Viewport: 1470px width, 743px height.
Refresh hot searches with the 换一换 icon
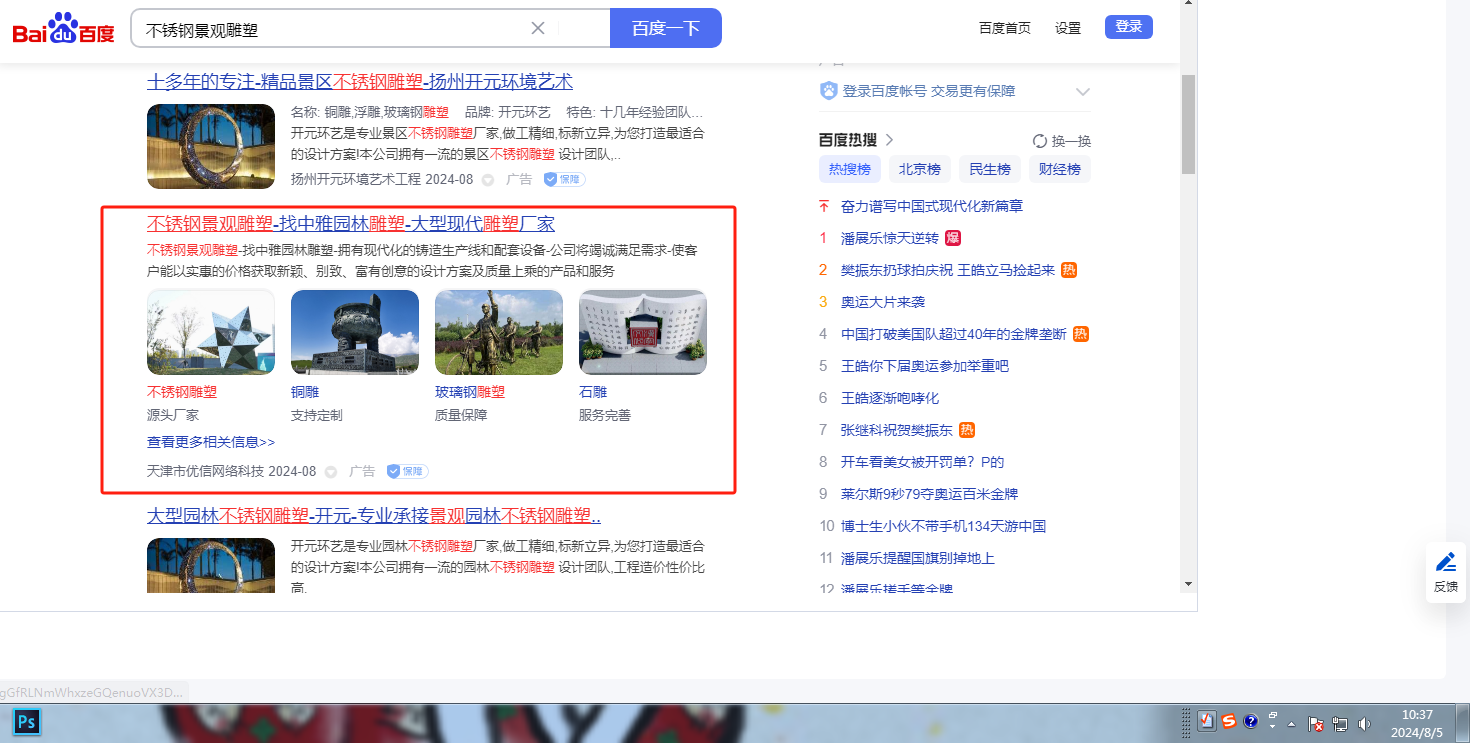pos(1040,141)
